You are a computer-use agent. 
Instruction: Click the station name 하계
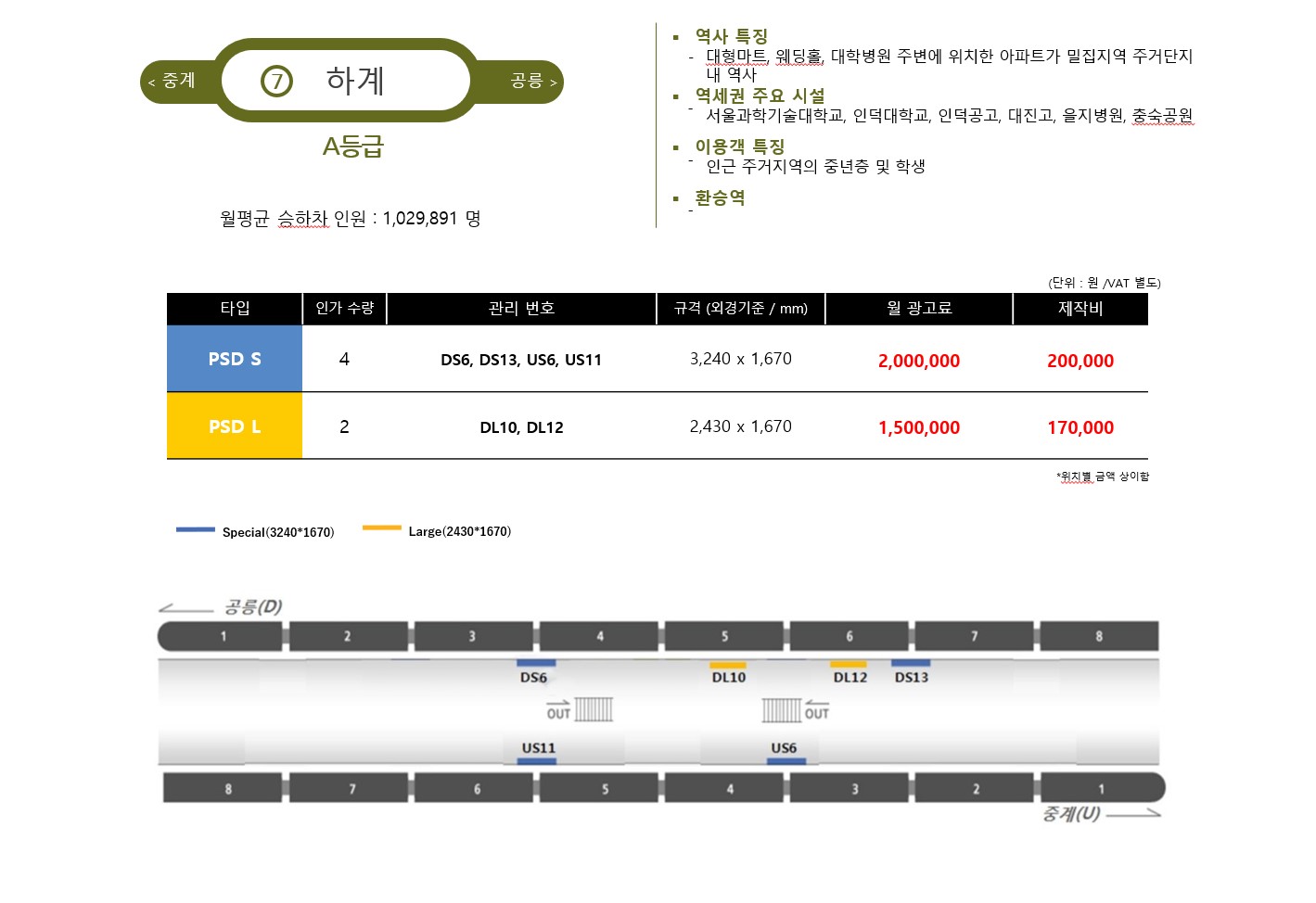click(x=354, y=81)
